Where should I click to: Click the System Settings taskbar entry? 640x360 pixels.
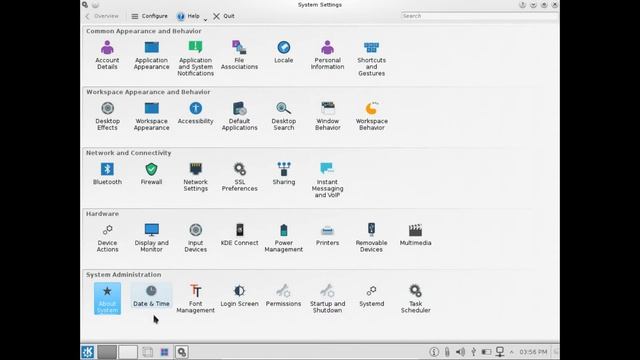click(x=182, y=352)
